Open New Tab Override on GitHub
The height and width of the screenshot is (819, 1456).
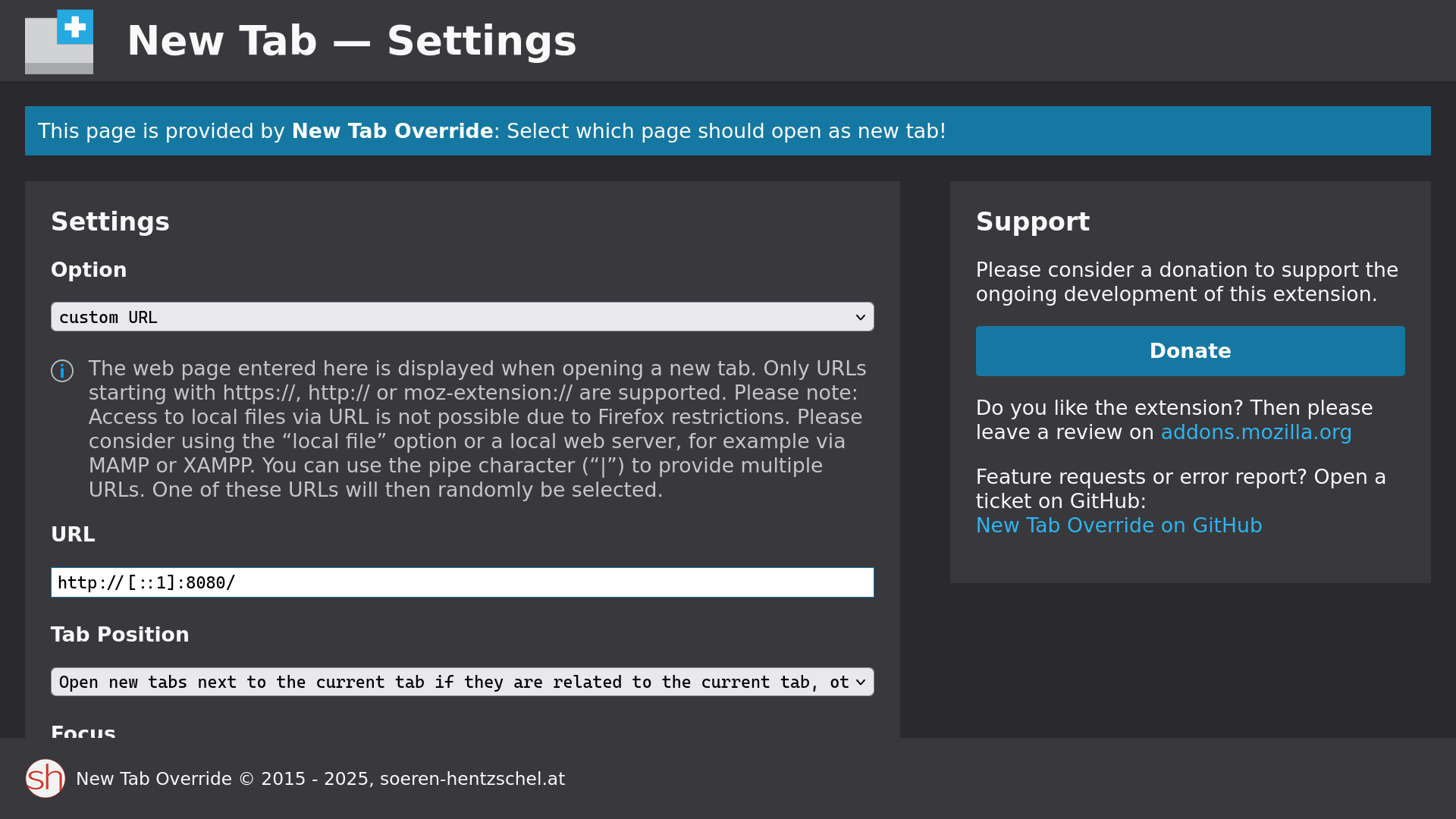pyautogui.click(x=1119, y=525)
